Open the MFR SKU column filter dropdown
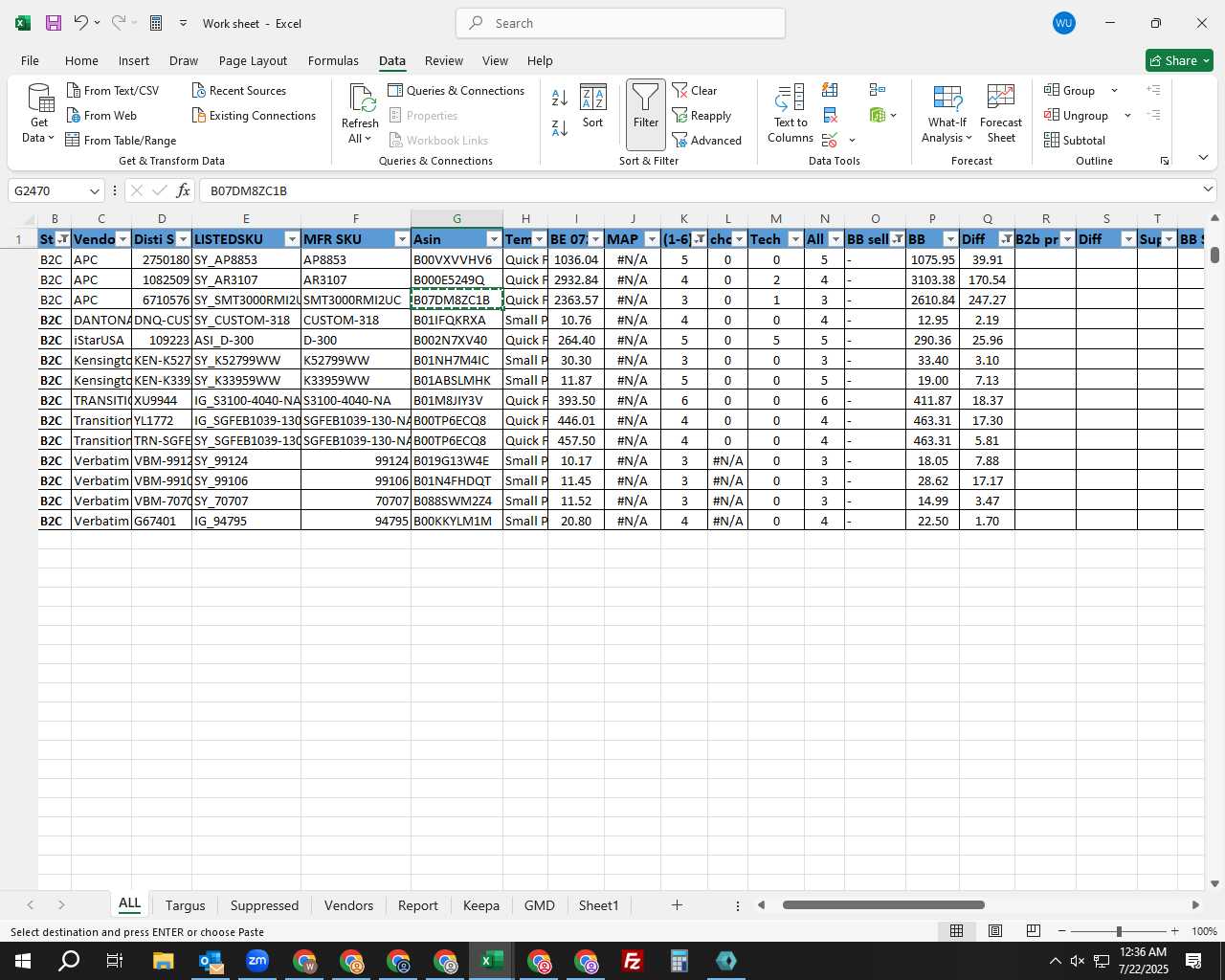 [402, 239]
